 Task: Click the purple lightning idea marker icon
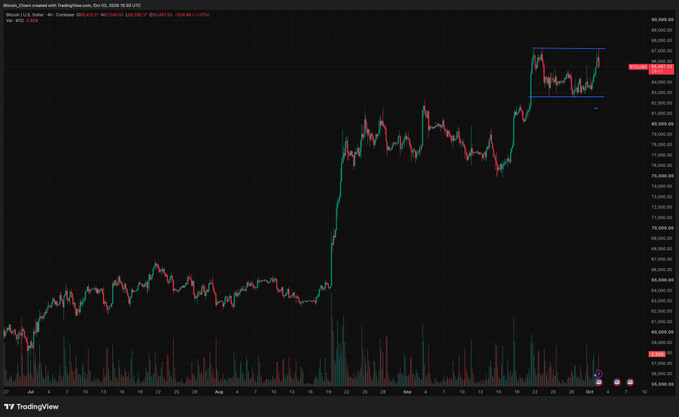click(599, 374)
